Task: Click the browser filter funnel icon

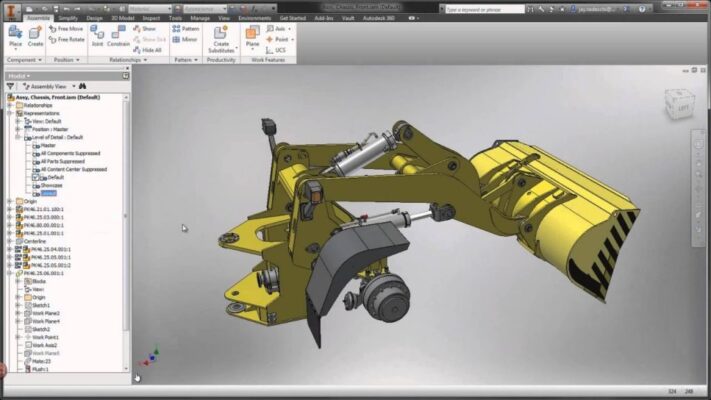Action: click(x=10, y=86)
